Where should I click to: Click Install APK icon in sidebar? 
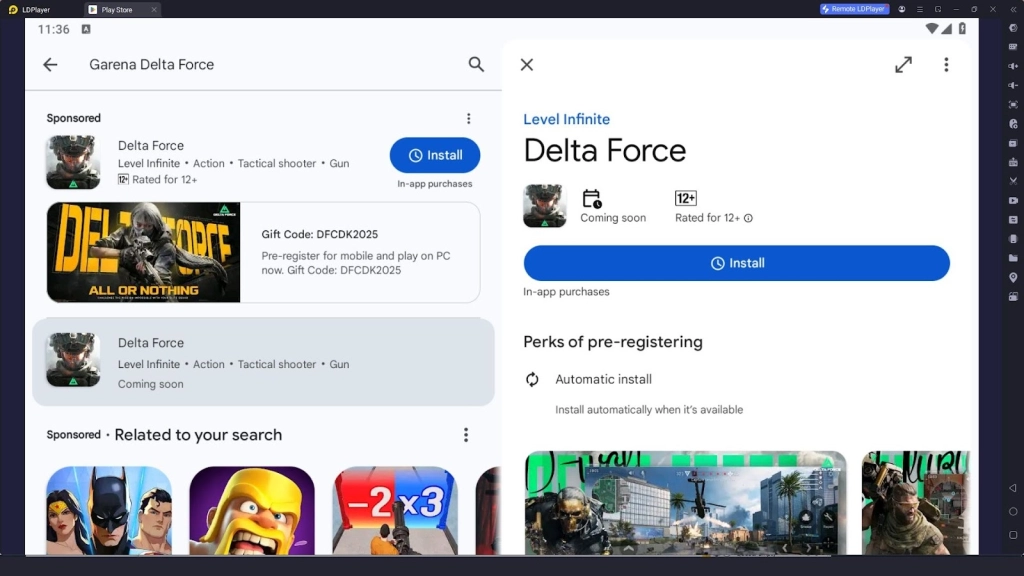coord(1013,162)
